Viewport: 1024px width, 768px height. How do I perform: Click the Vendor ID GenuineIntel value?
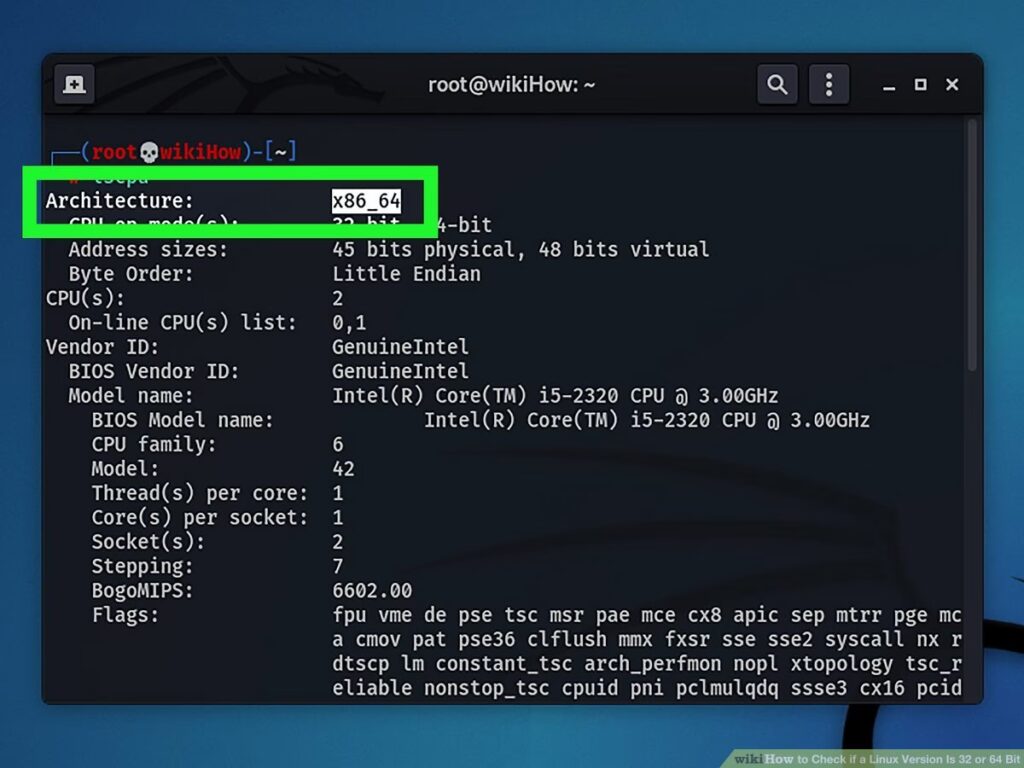click(400, 347)
